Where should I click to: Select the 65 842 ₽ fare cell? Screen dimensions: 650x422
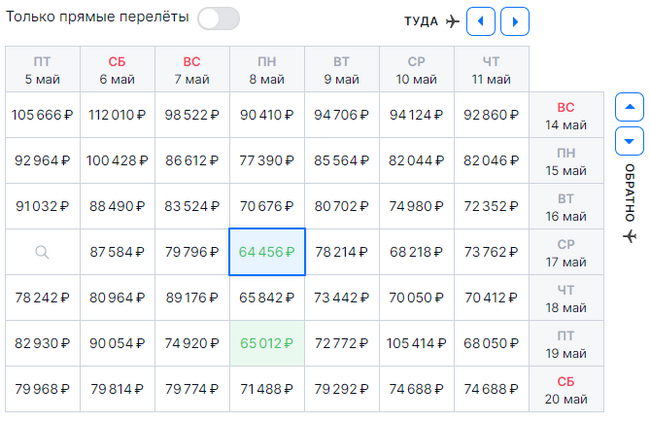click(267, 298)
